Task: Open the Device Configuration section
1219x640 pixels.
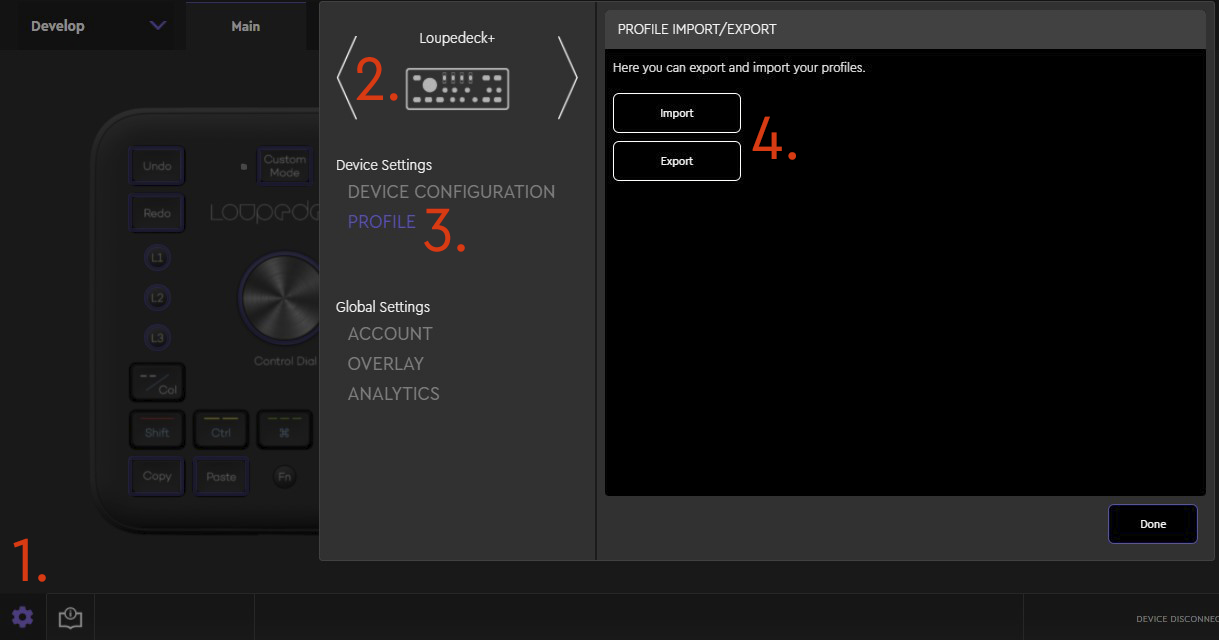Action: coord(451,192)
